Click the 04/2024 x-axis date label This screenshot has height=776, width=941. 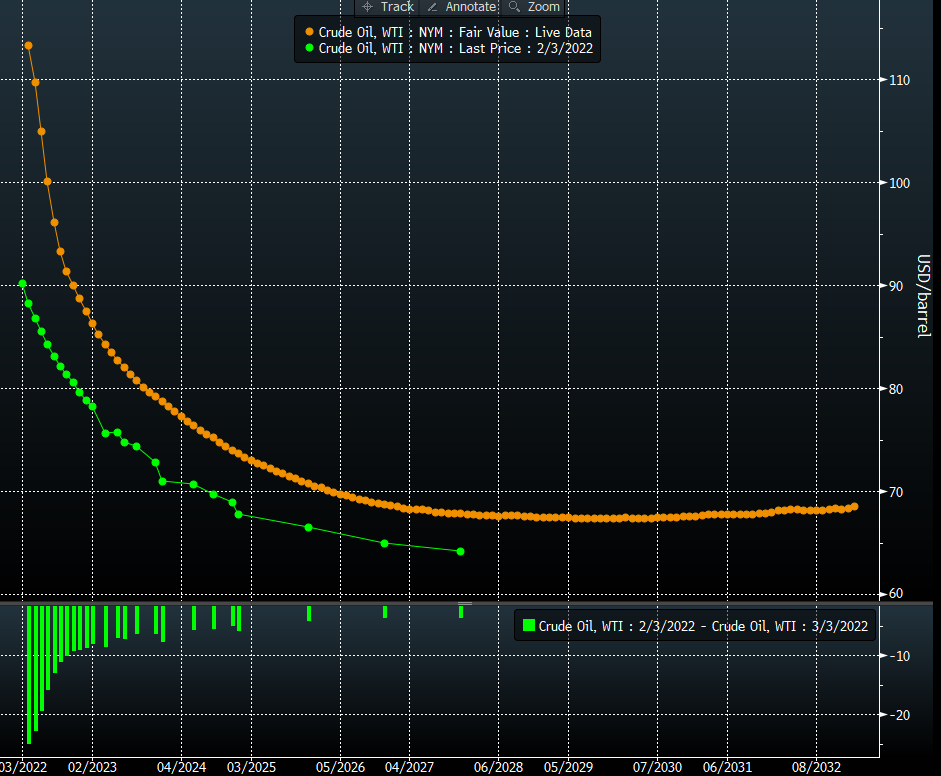pos(182,767)
